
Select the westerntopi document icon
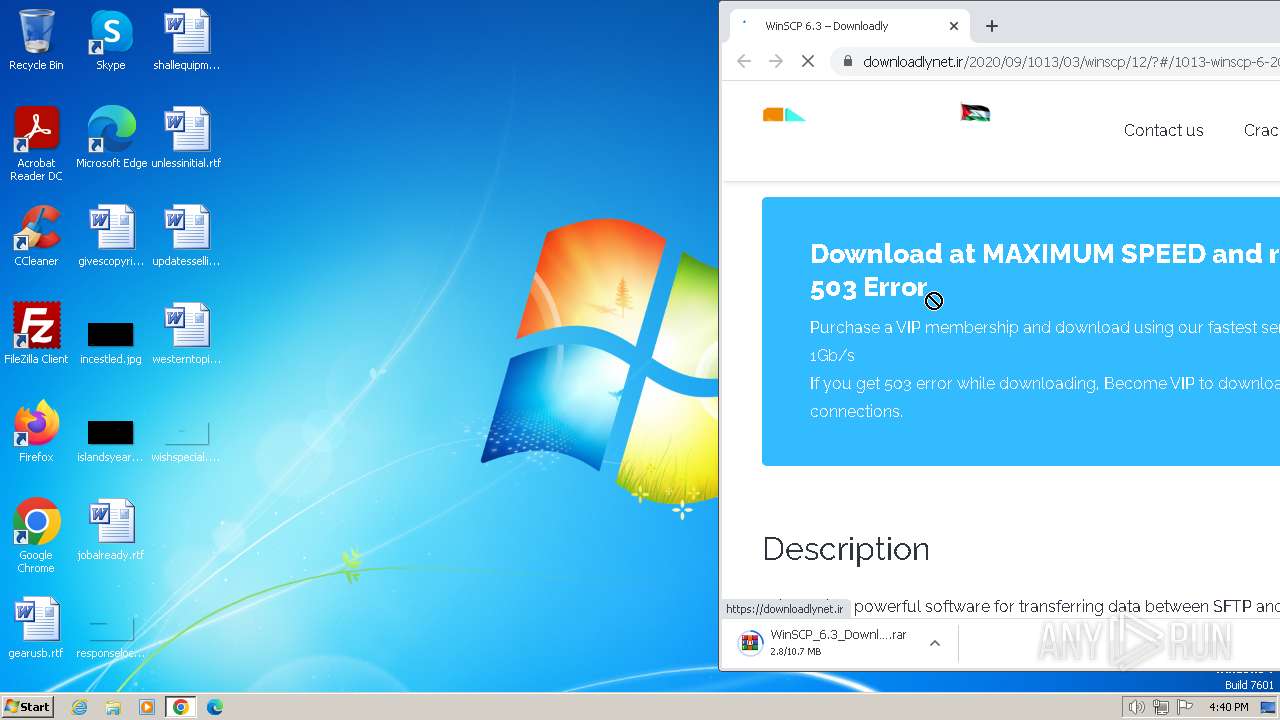(x=186, y=334)
